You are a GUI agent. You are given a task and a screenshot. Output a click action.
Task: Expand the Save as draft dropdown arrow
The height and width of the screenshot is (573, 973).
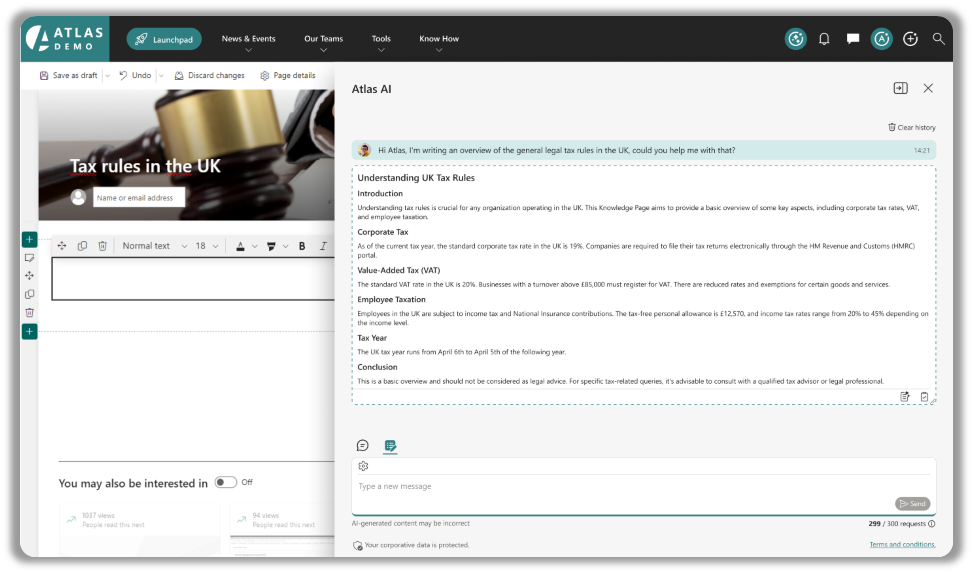pyautogui.click(x=107, y=76)
